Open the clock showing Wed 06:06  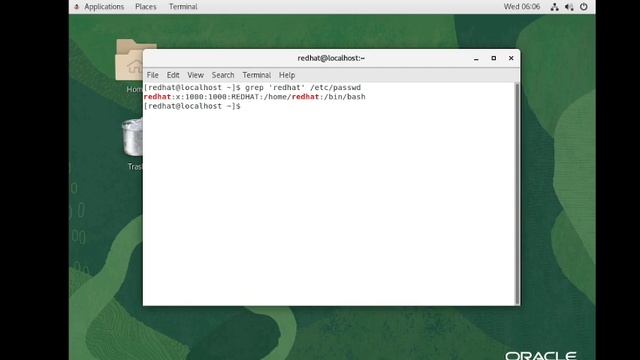521,7
